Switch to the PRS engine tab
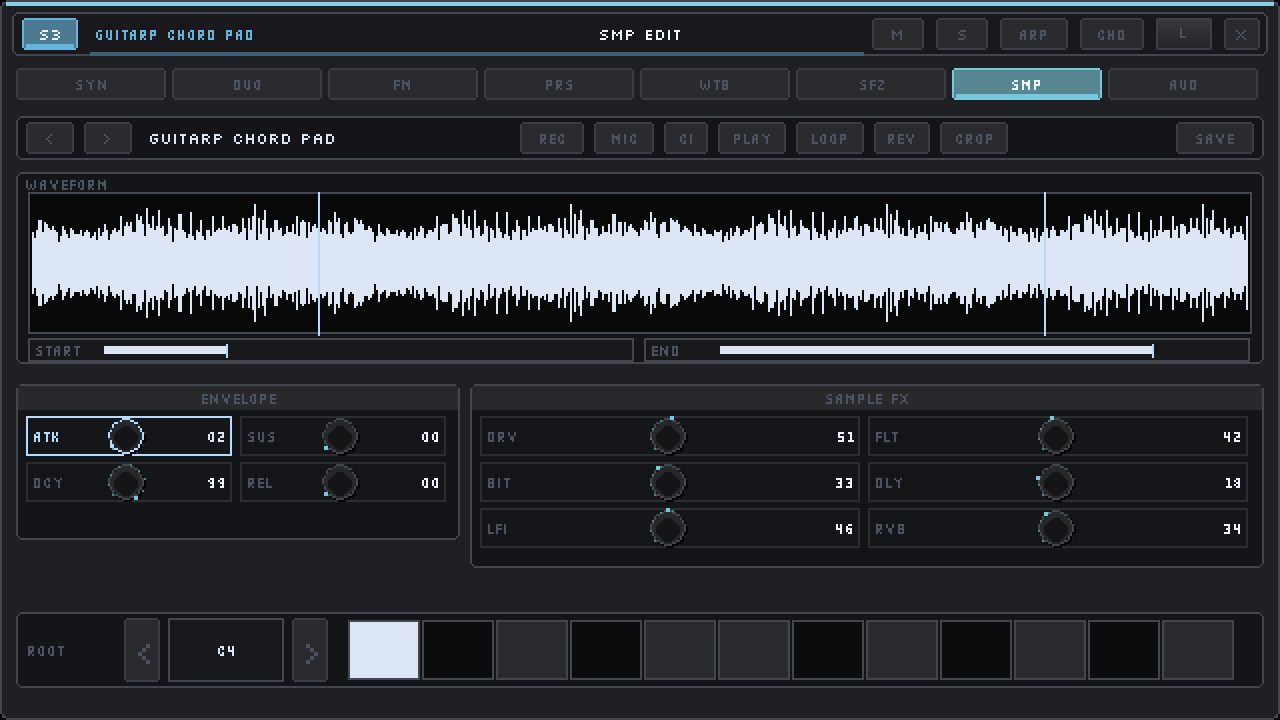The width and height of the screenshot is (1280, 720). coord(559,84)
